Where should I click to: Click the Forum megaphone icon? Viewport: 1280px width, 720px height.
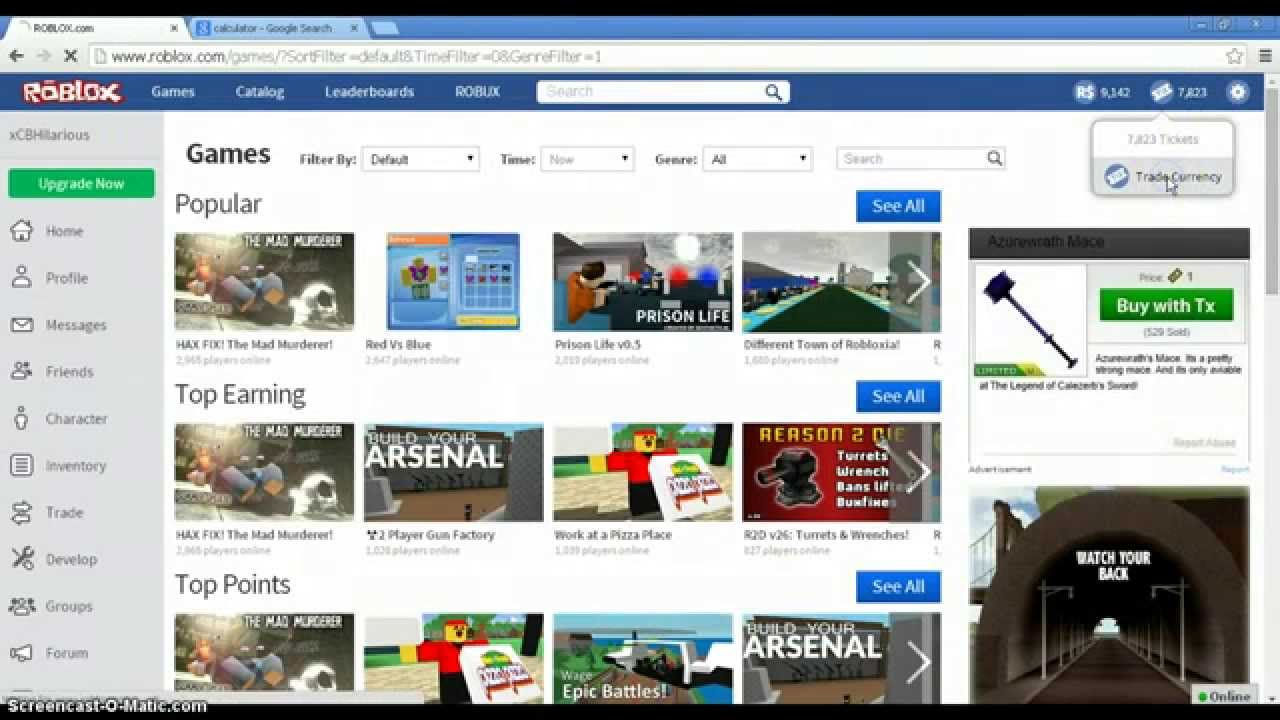coord(21,653)
